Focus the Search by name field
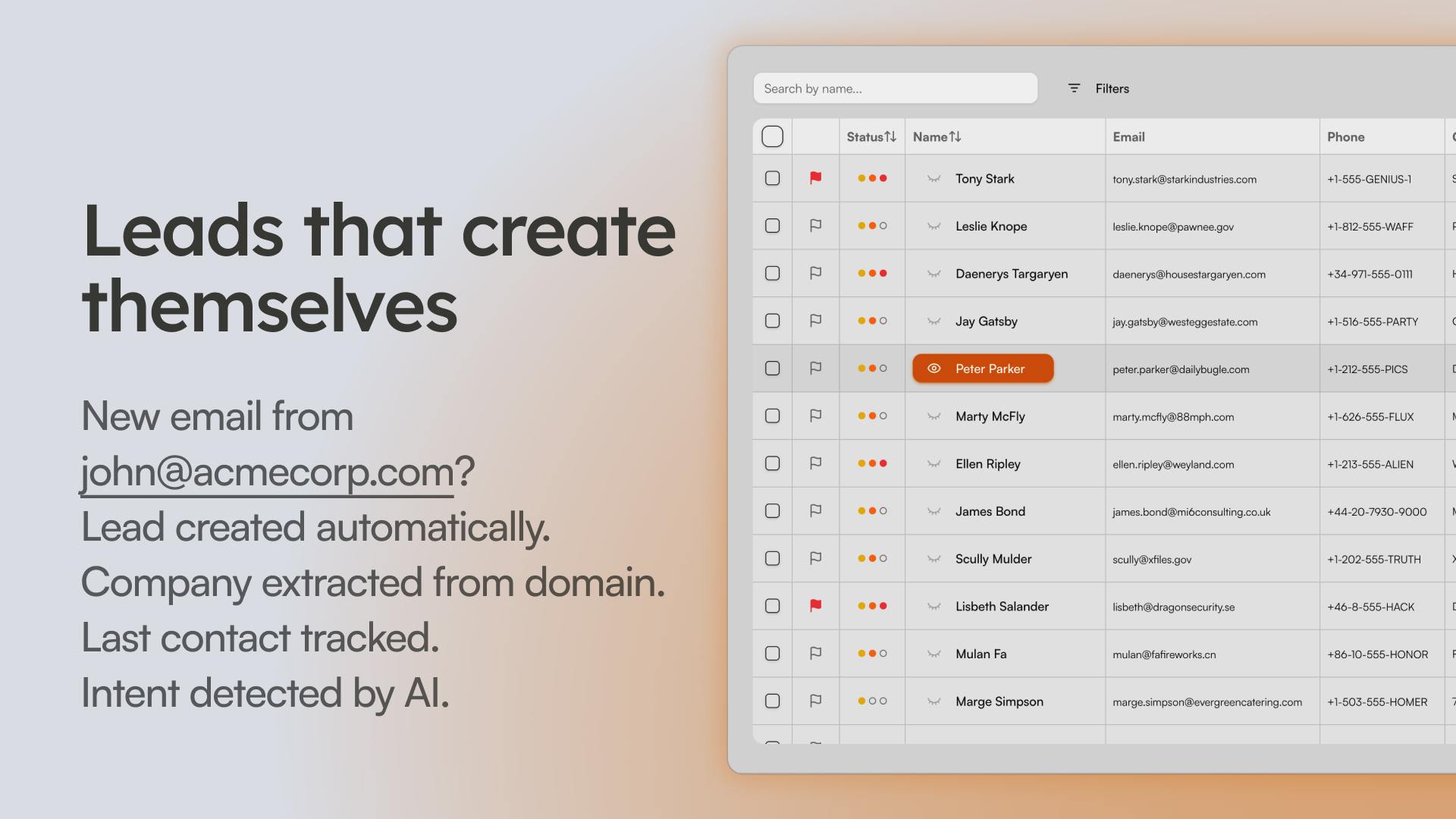The height and width of the screenshot is (819, 1456). pos(895,89)
